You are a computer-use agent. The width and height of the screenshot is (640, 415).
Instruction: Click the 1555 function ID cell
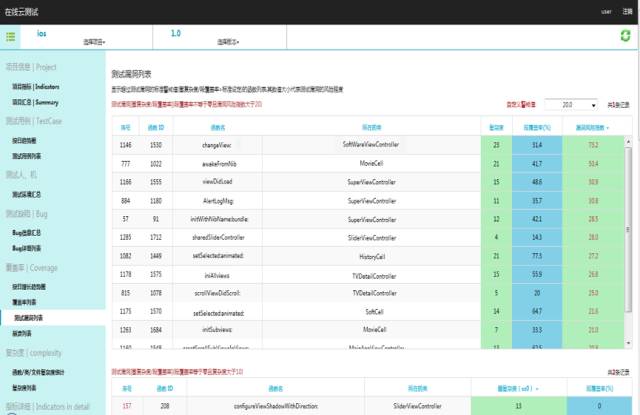pyautogui.click(x=156, y=182)
